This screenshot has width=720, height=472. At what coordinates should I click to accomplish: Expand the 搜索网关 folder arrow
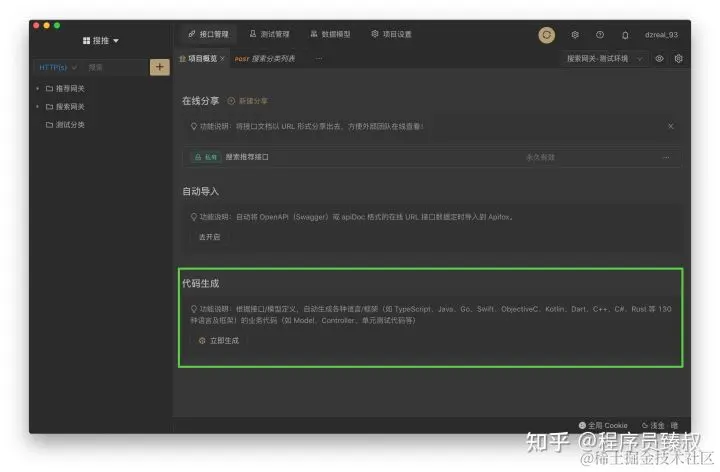[38, 107]
